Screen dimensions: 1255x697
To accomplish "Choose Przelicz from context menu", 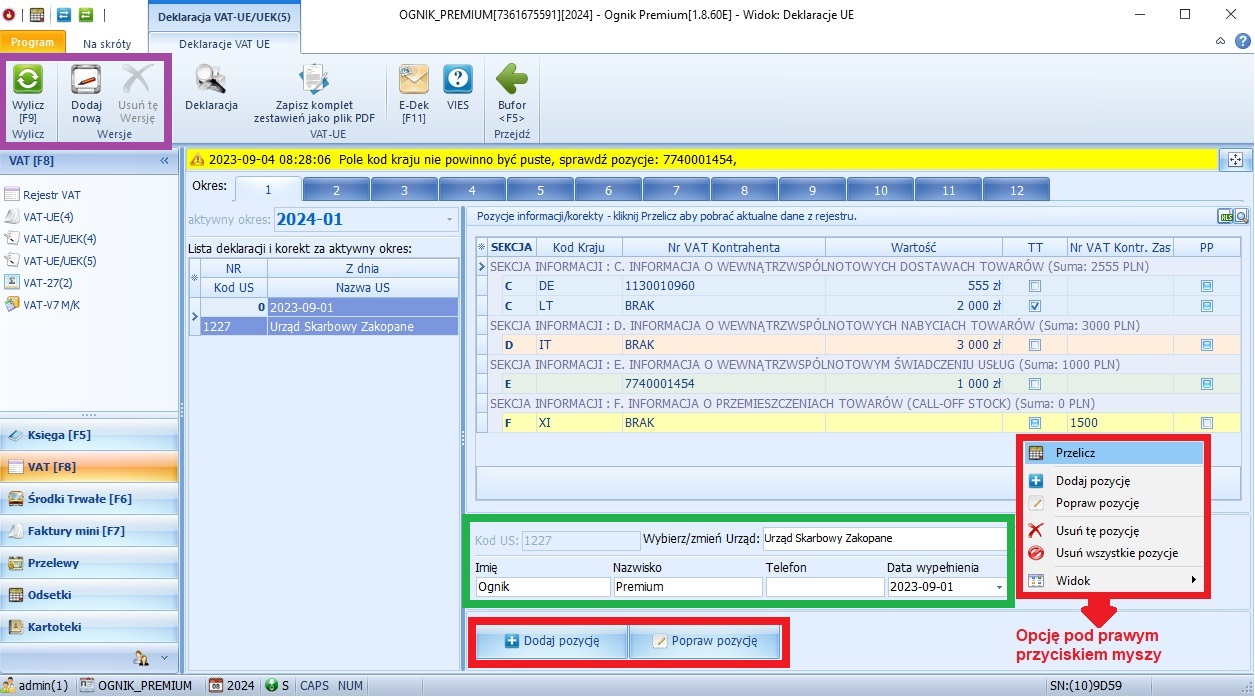I will click(x=1113, y=453).
